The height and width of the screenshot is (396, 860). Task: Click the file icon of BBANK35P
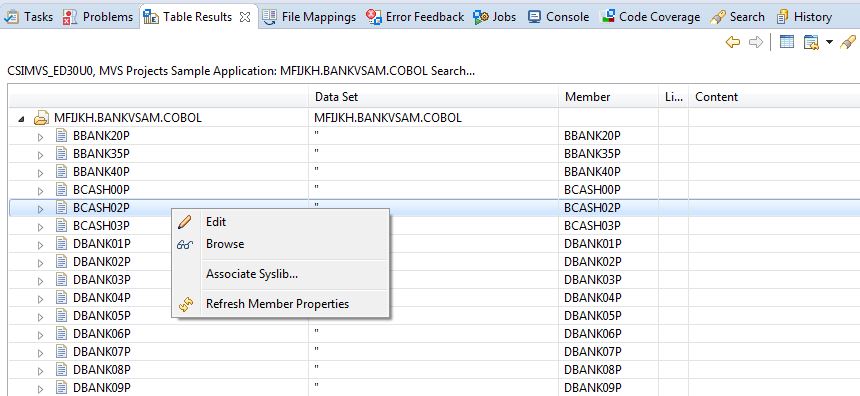62,154
